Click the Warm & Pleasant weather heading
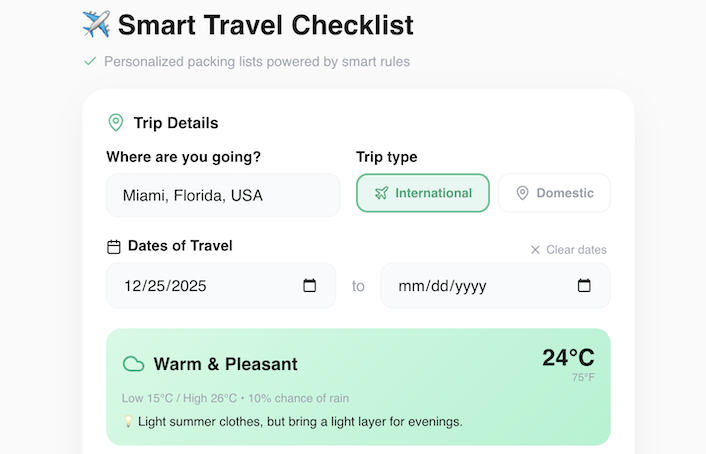 pos(225,364)
